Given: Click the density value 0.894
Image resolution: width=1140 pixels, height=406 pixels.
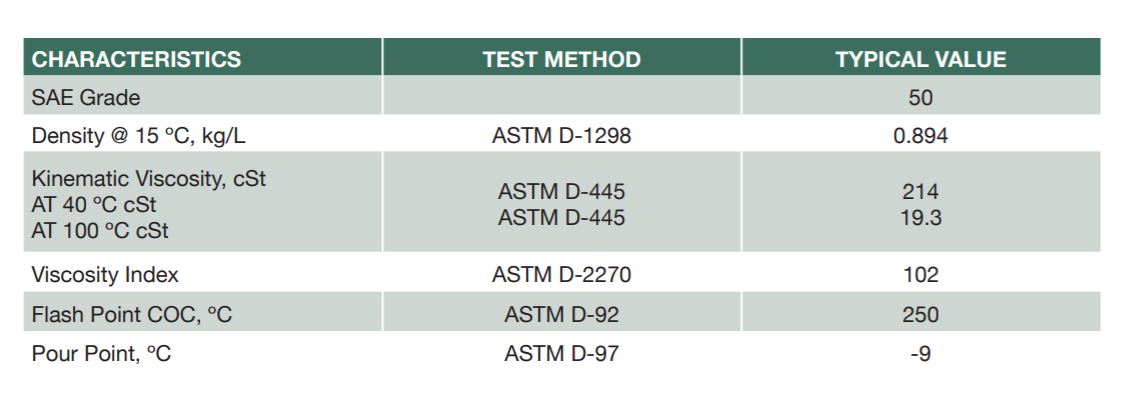Looking at the screenshot, I should [x=920, y=135].
